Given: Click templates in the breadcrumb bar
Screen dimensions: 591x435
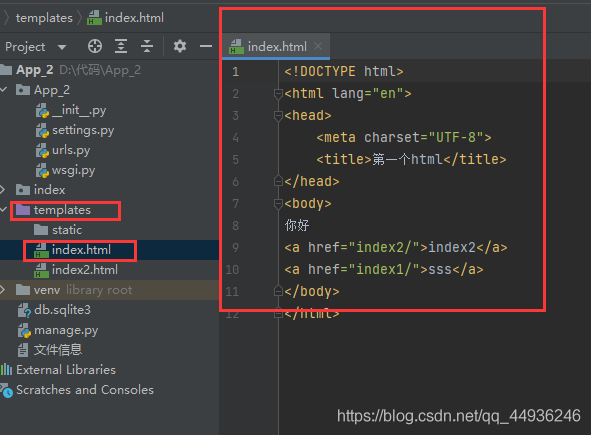Looking at the screenshot, I should pos(44,18).
